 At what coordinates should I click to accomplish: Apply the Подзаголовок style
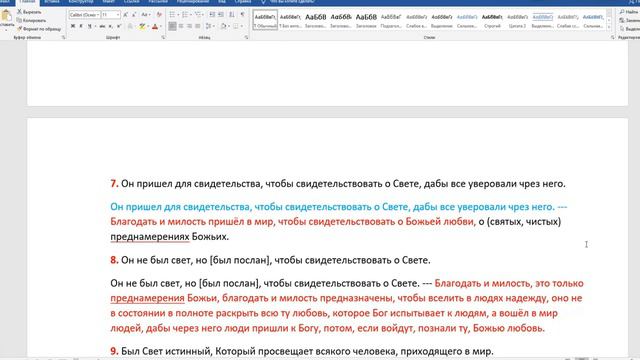(x=391, y=20)
